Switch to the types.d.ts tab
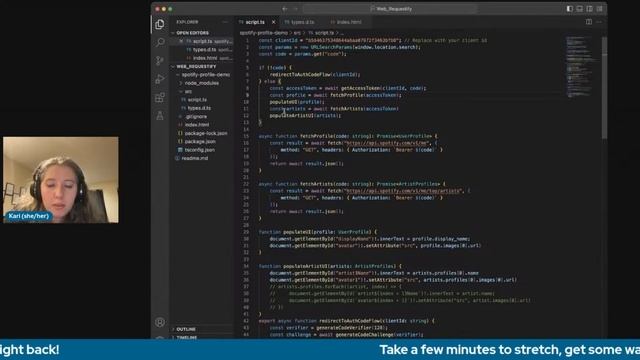The image size is (640, 360). [302, 22]
